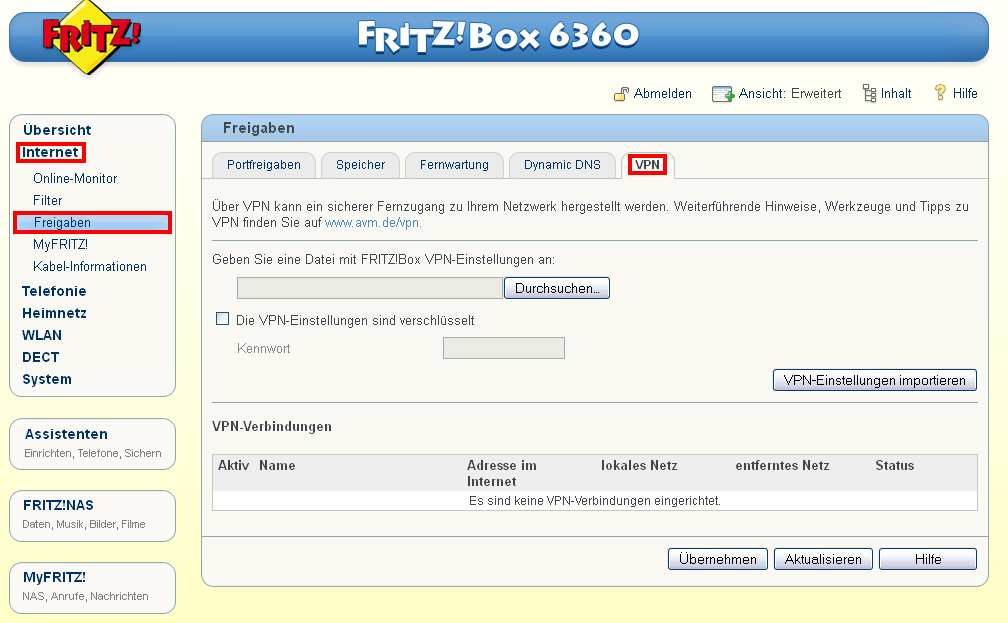Open Filter submenu item
Viewport: 1008px width, 623px height.
coord(48,201)
